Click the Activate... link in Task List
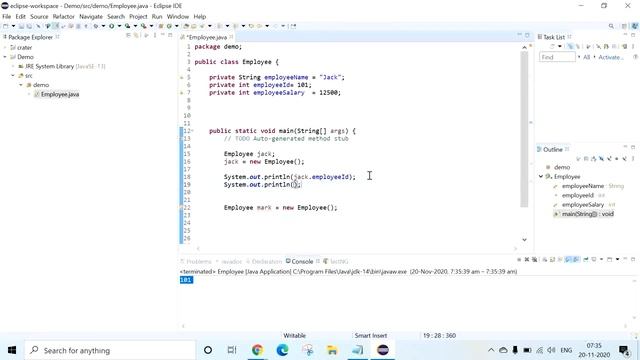 (x=611, y=57)
